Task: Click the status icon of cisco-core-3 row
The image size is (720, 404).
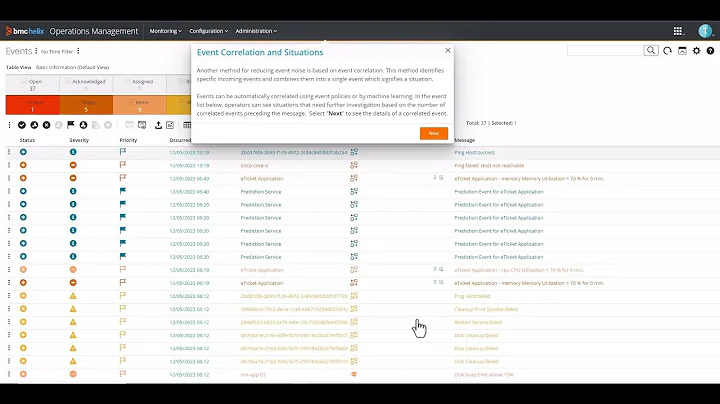Action: click(23, 165)
